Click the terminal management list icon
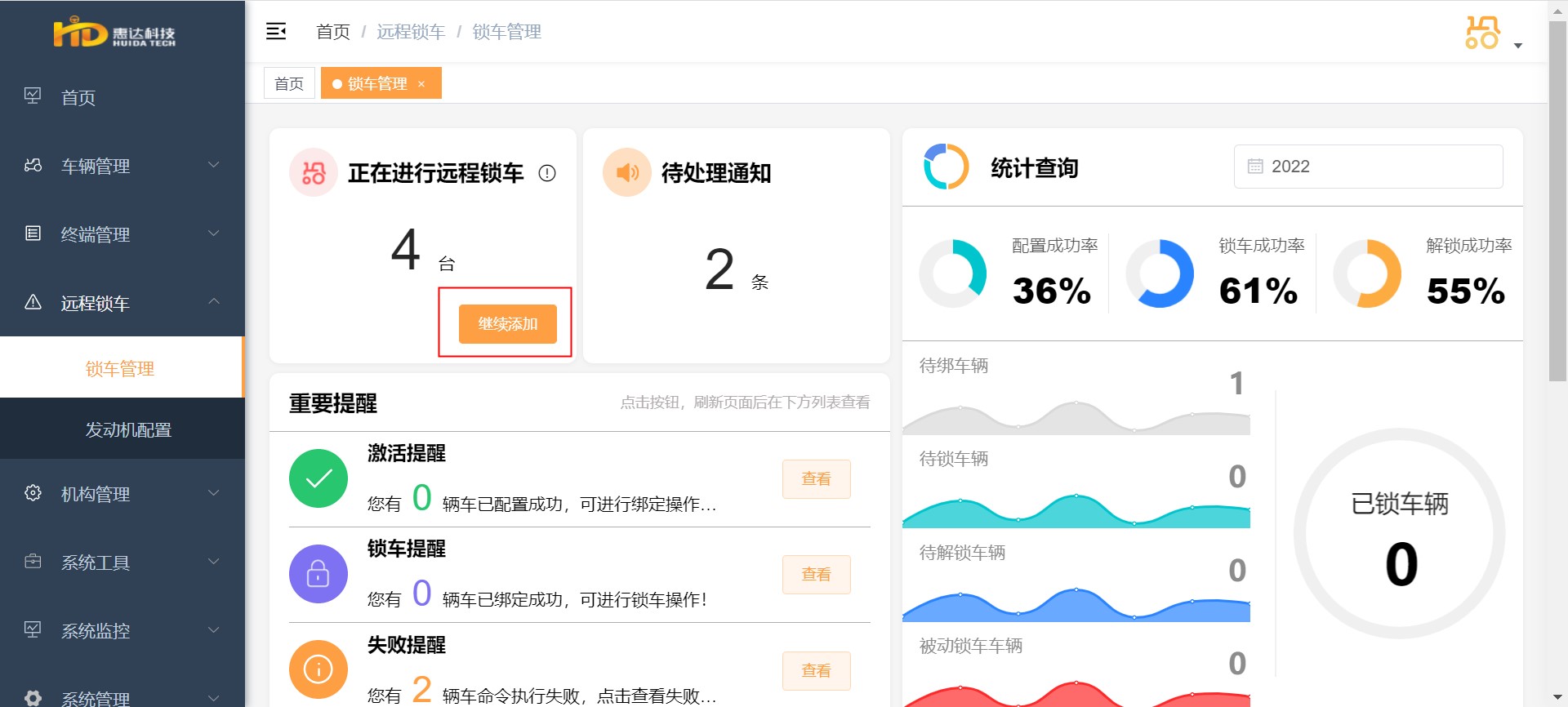 [33, 233]
